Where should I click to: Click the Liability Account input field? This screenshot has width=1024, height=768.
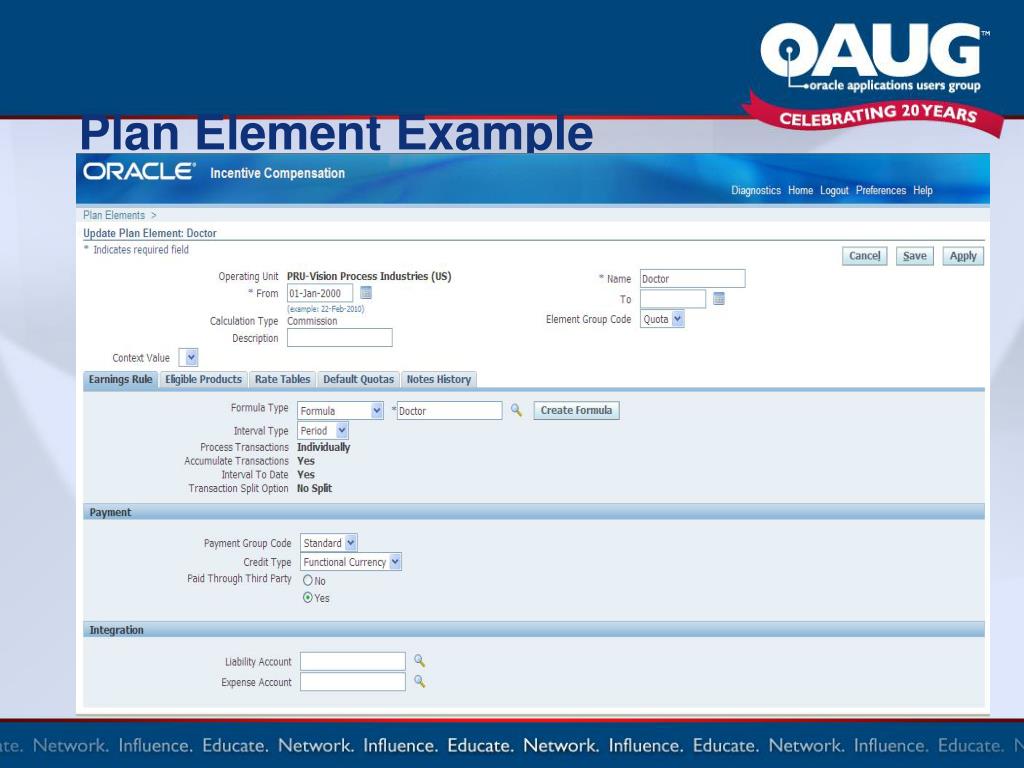click(x=353, y=661)
